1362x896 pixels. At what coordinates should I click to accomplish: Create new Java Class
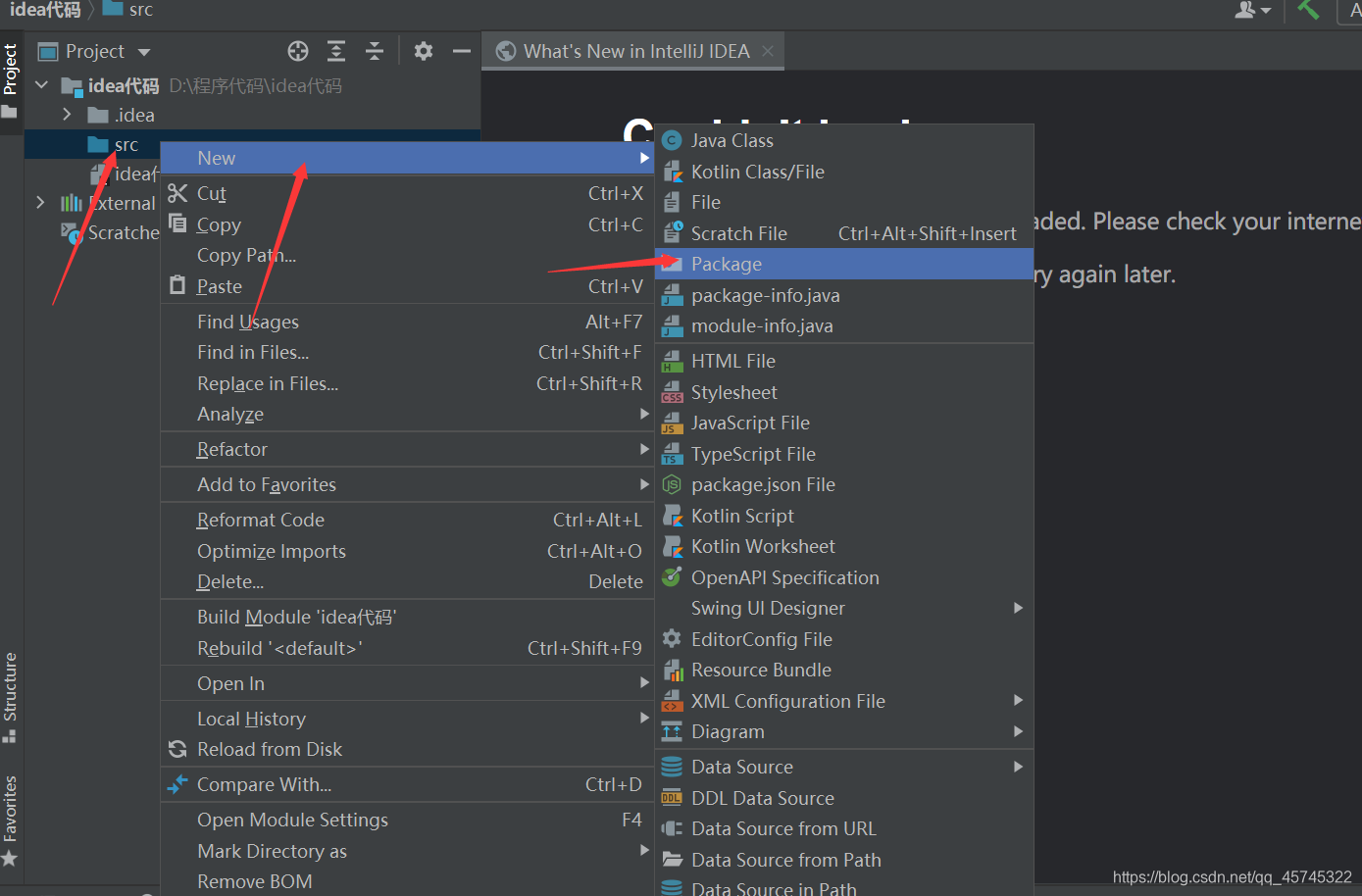click(x=844, y=140)
